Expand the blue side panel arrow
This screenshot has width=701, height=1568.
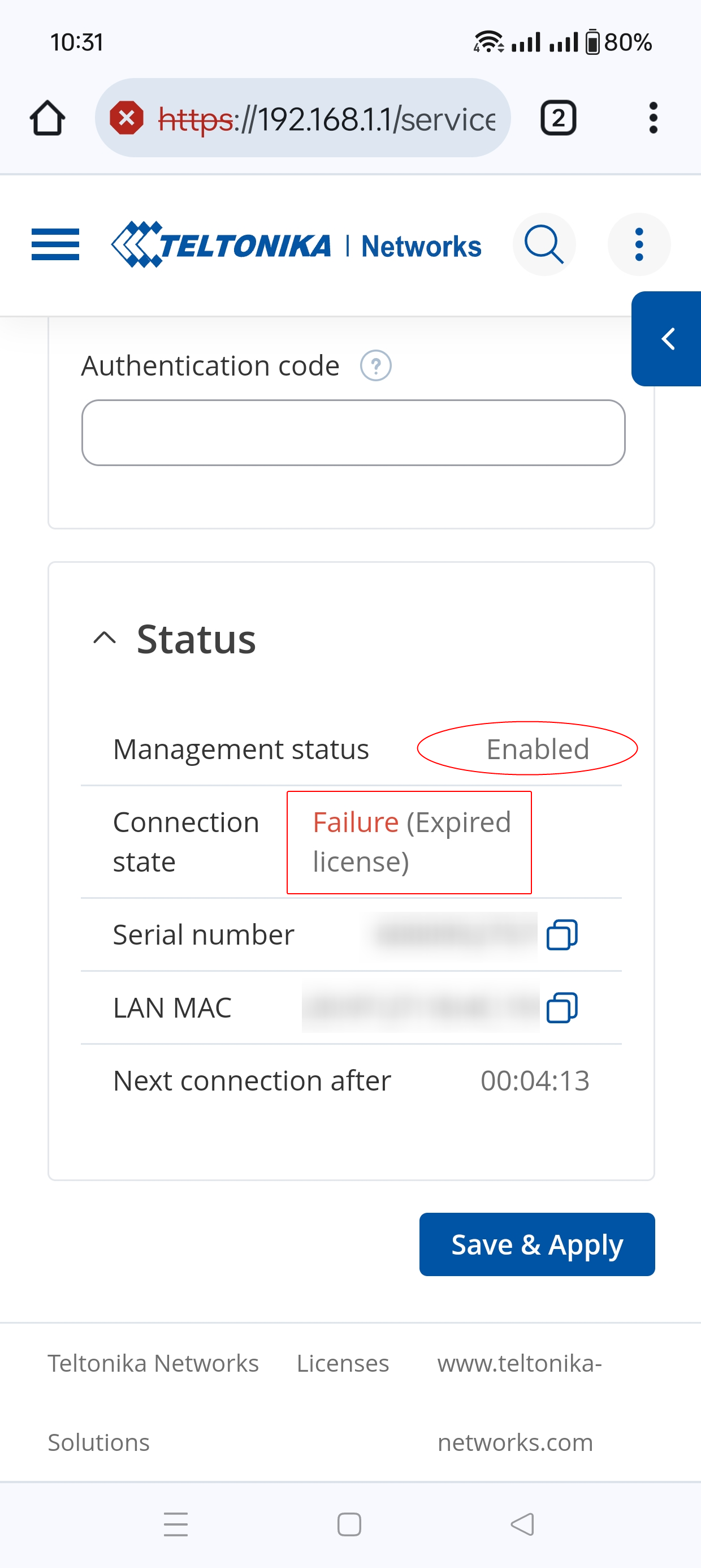(667, 338)
